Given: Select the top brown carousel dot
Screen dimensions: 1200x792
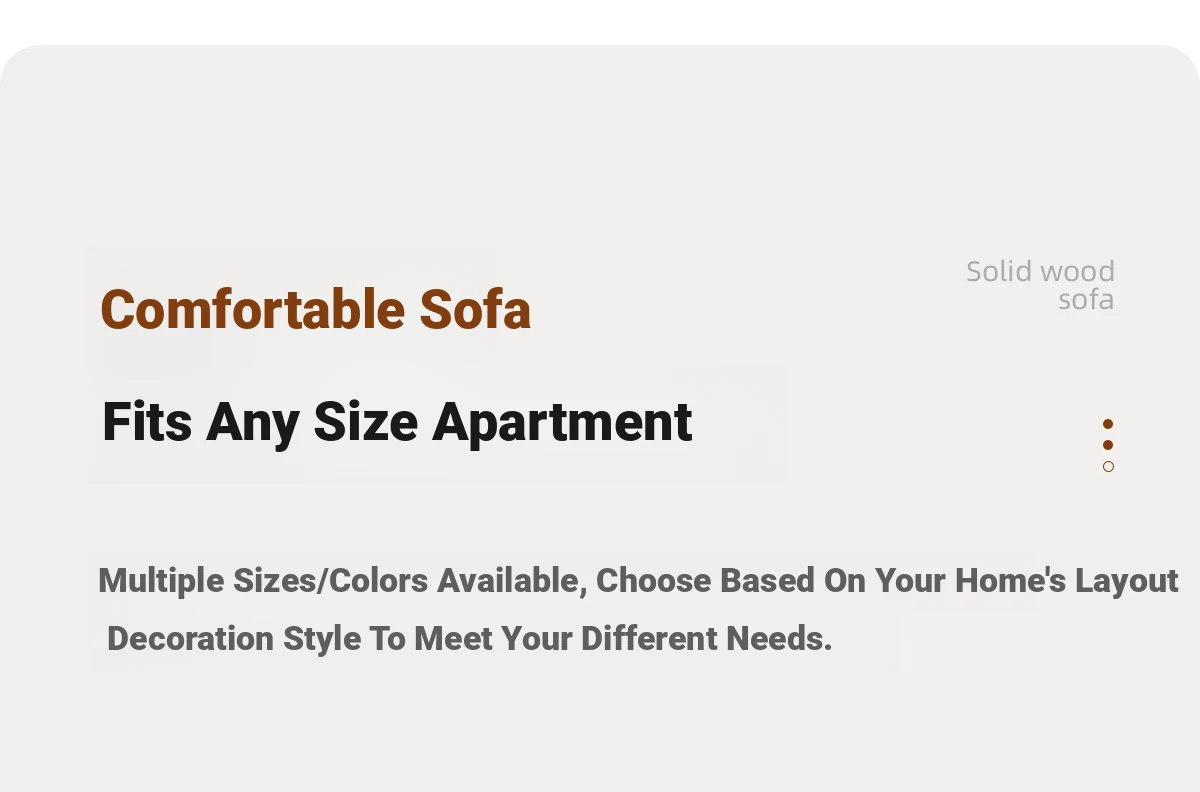Looking at the screenshot, I should pos(1108,424).
